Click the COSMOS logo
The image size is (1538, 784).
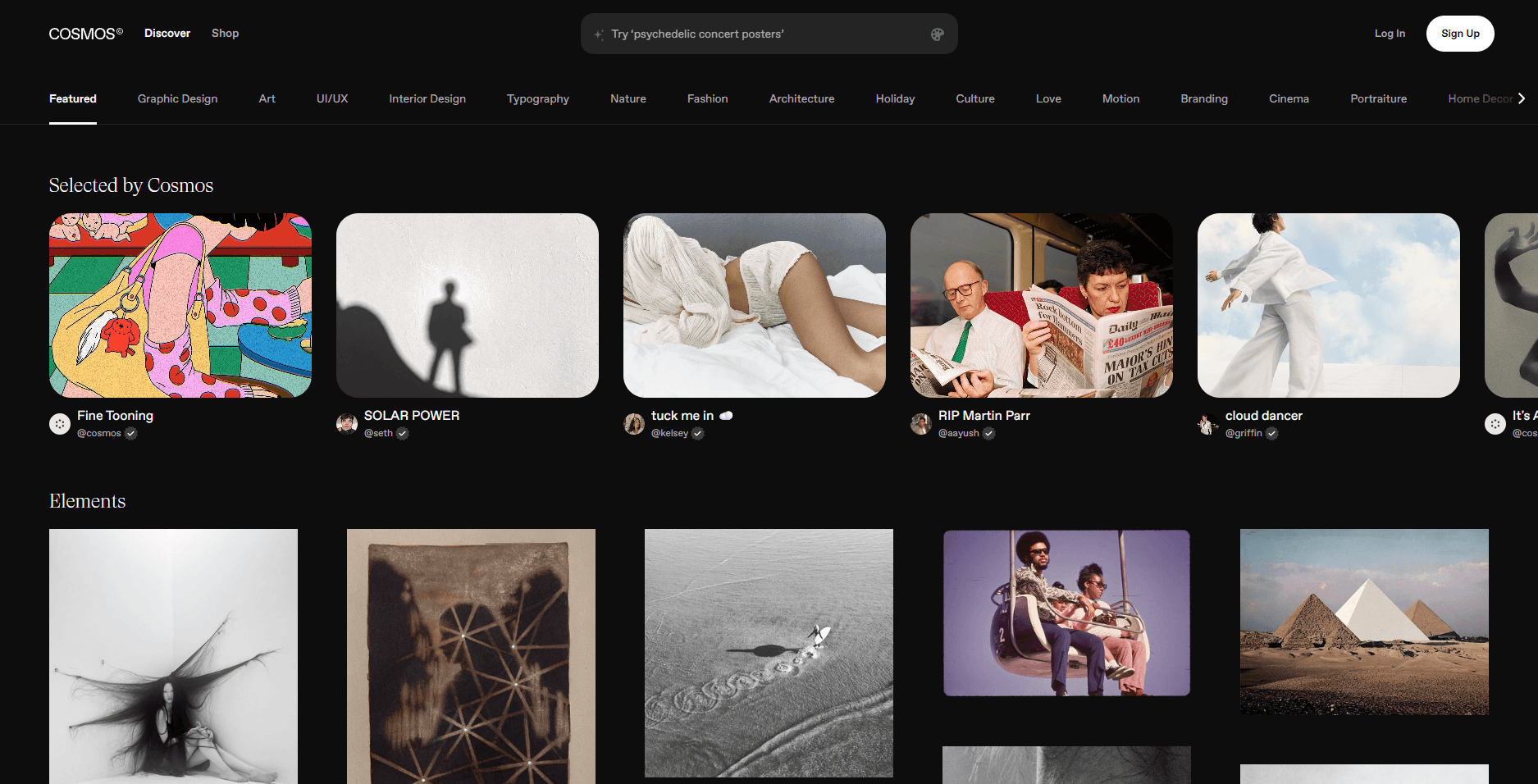click(x=86, y=34)
